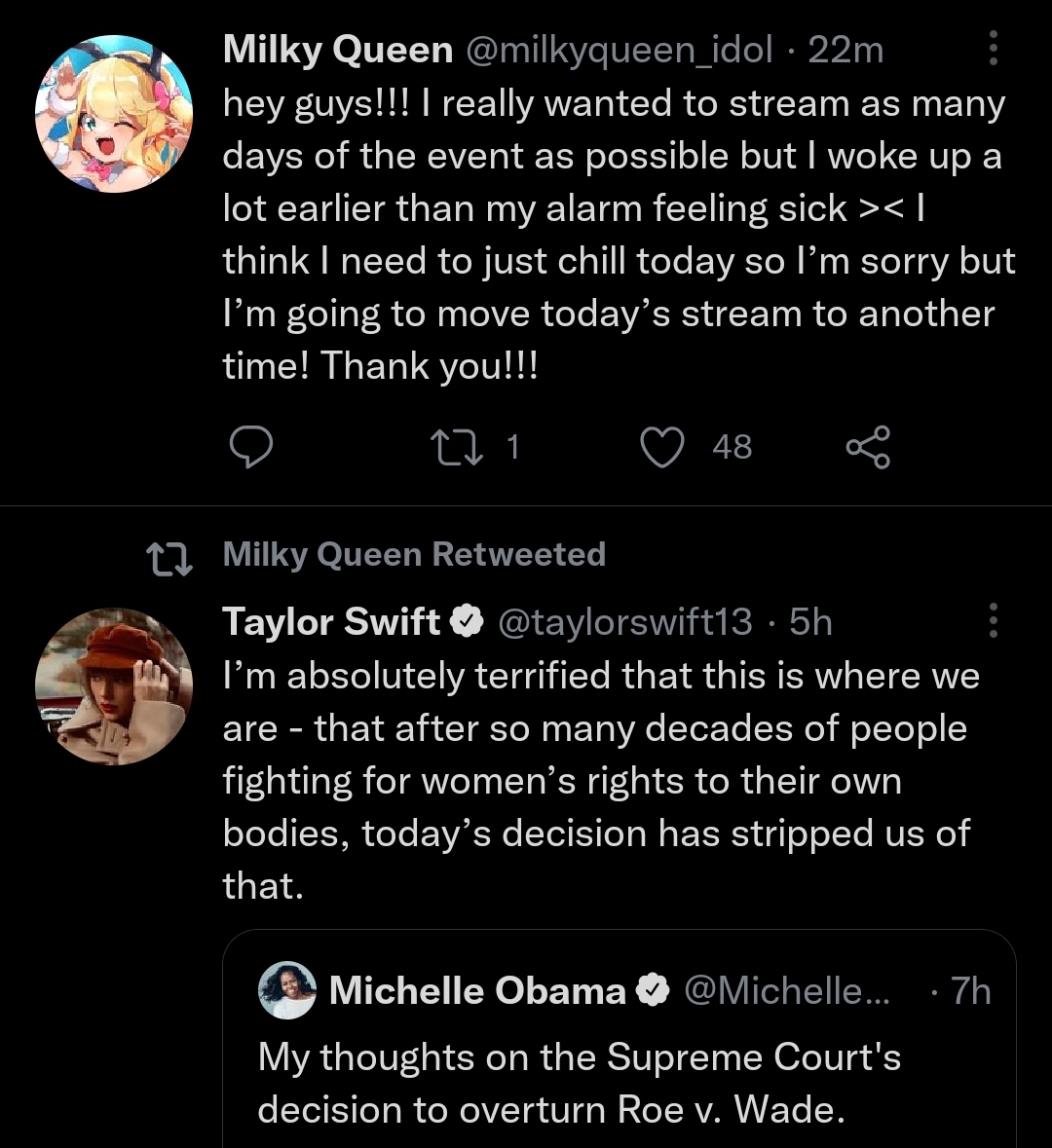Open more options for Taylor Swift's tweet
The height and width of the screenshot is (1148, 1052).
[x=993, y=620]
